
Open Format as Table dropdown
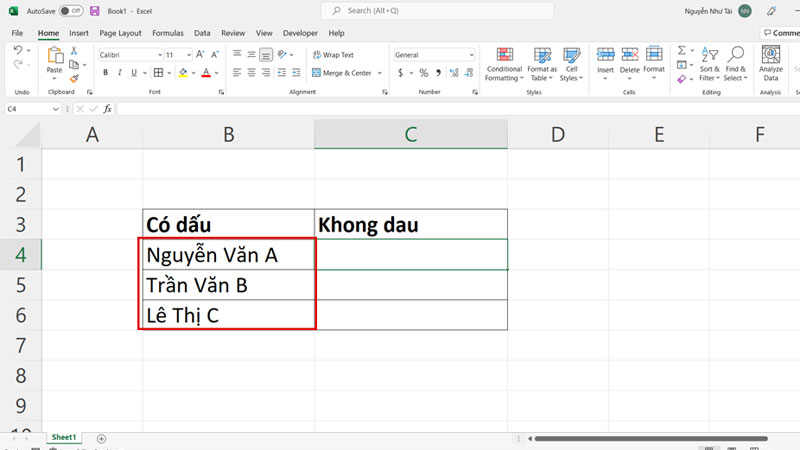click(x=542, y=64)
